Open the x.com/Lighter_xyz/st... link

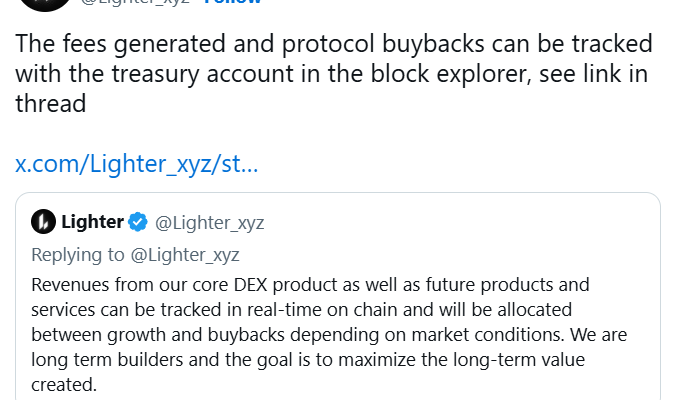[x=136, y=164]
